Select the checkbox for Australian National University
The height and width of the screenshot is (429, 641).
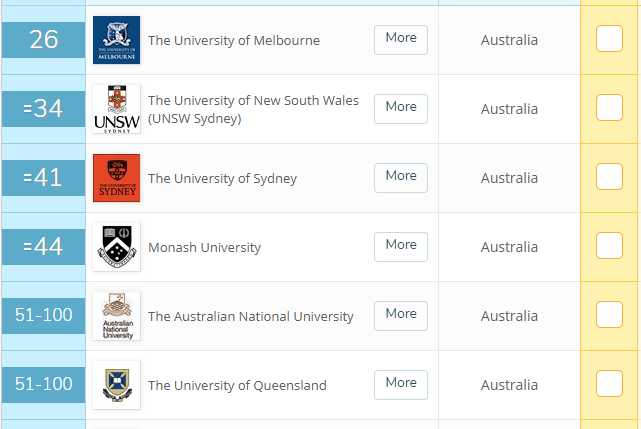pyautogui.click(x=609, y=314)
